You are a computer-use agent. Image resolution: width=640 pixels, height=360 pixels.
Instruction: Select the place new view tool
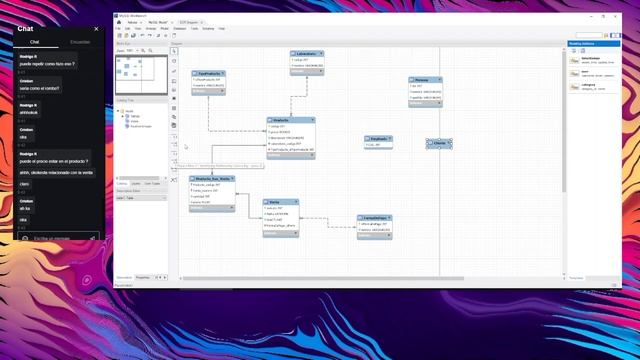pyautogui.click(x=174, y=117)
